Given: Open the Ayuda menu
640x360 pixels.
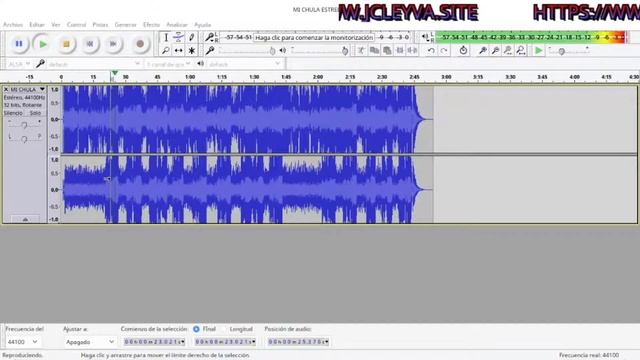Looking at the screenshot, I should pos(202,25).
